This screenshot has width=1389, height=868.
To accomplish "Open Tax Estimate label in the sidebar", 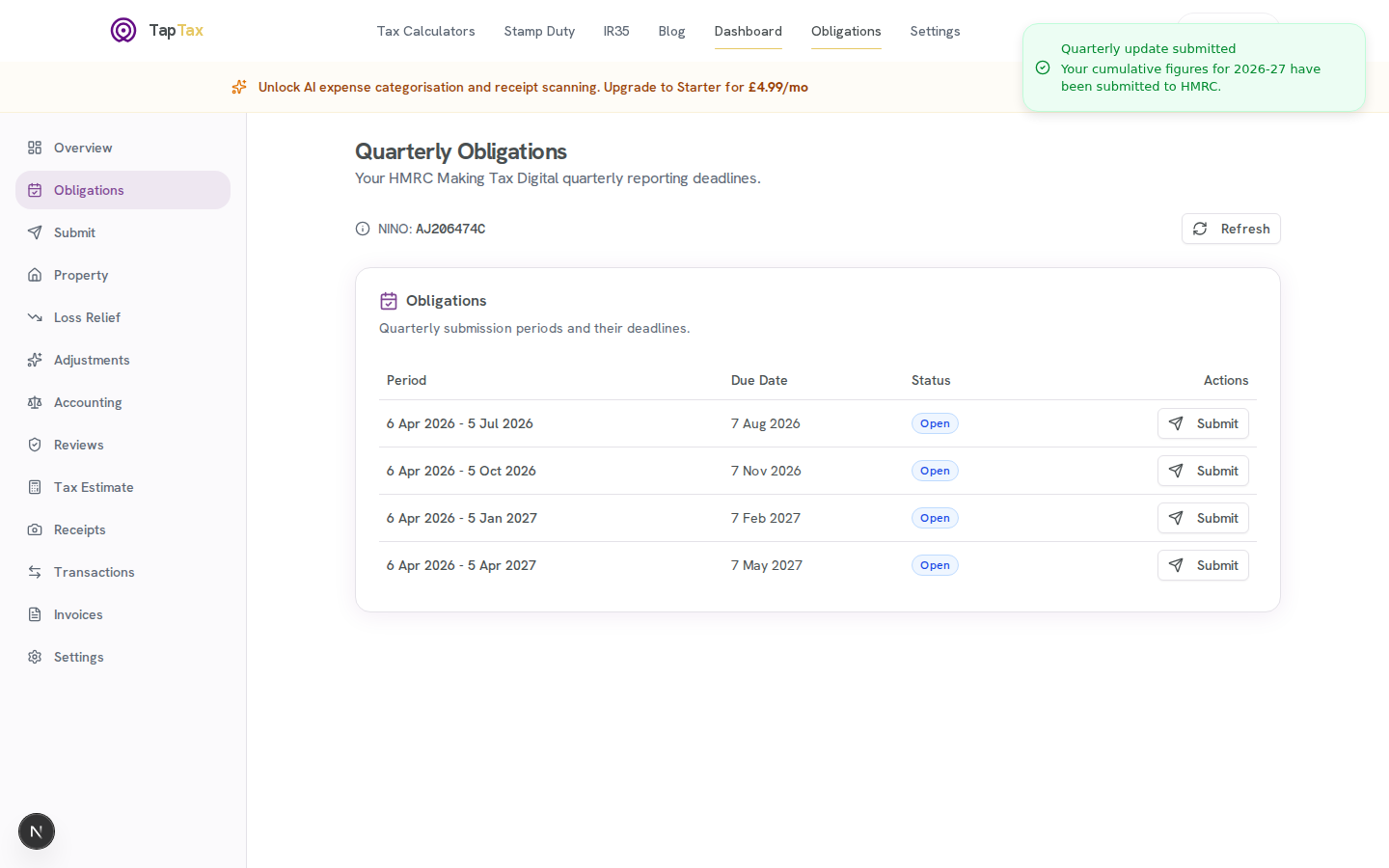I will click(94, 487).
